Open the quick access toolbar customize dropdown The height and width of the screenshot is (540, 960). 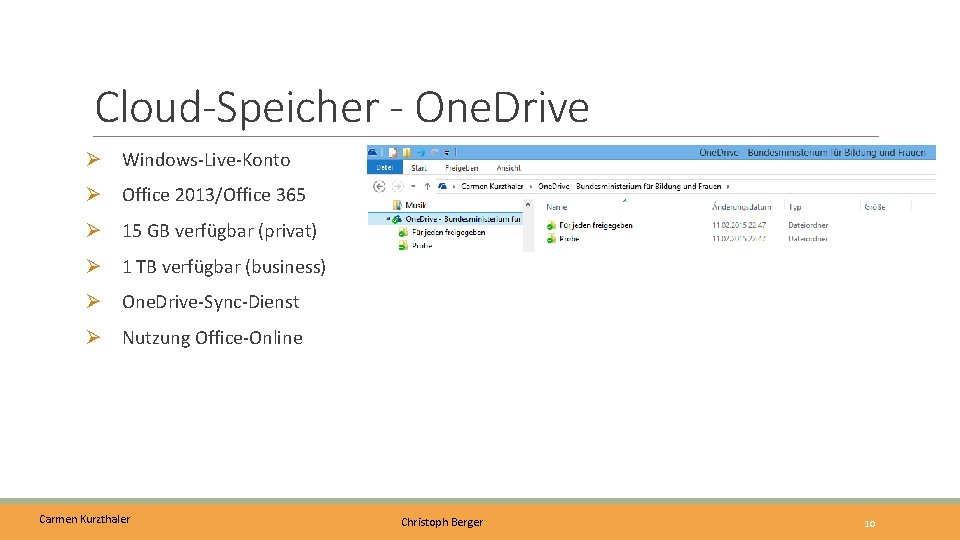(x=447, y=152)
